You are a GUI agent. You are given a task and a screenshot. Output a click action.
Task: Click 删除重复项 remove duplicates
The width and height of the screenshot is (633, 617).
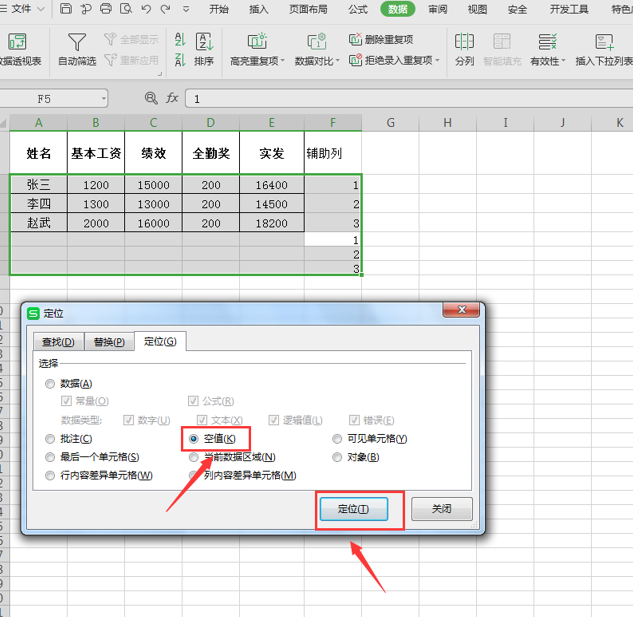pyautogui.click(x=381, y=39)
